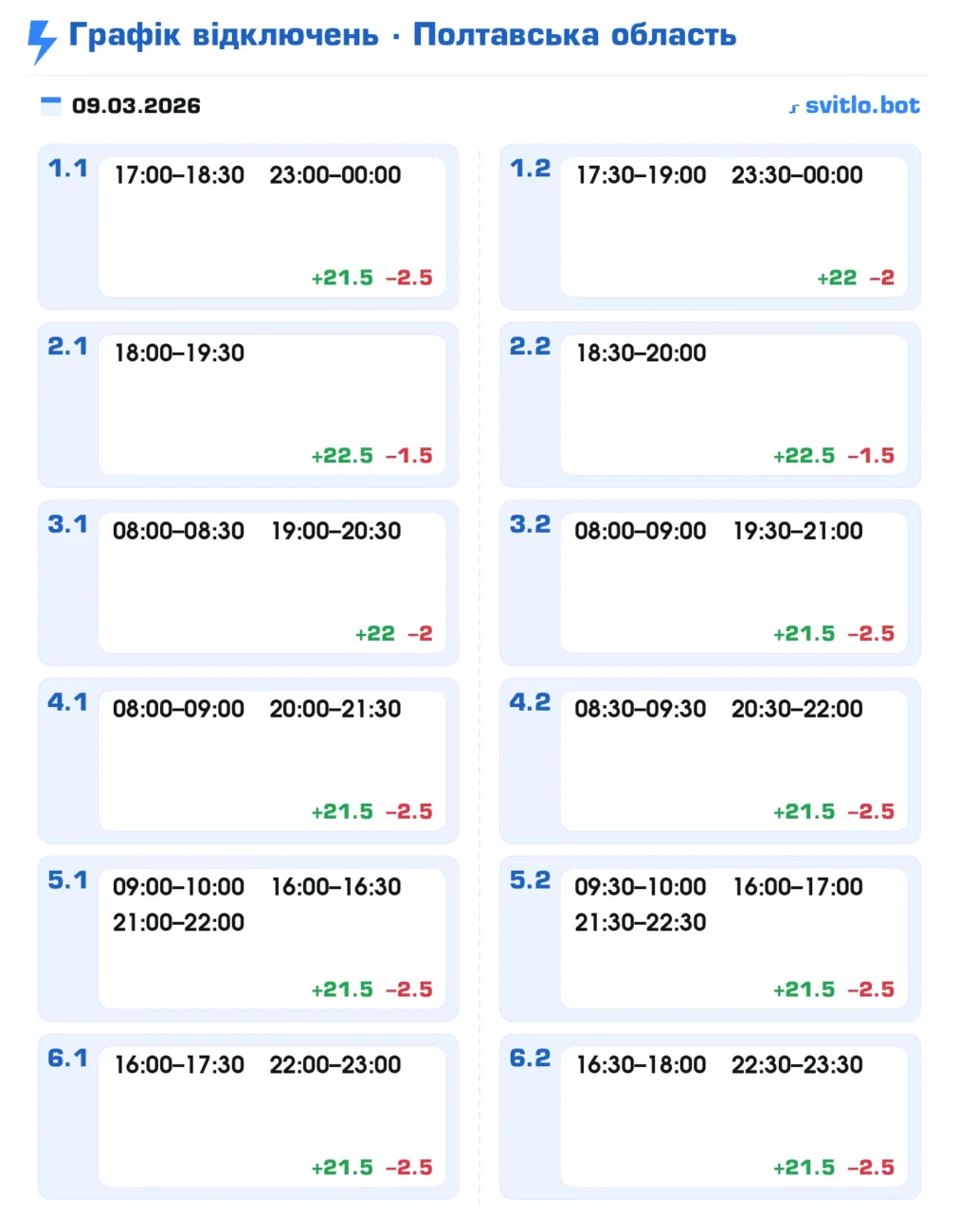Click the lightning bolt logo icon
Screen dimensions: 958x1232
pos(42,41)
